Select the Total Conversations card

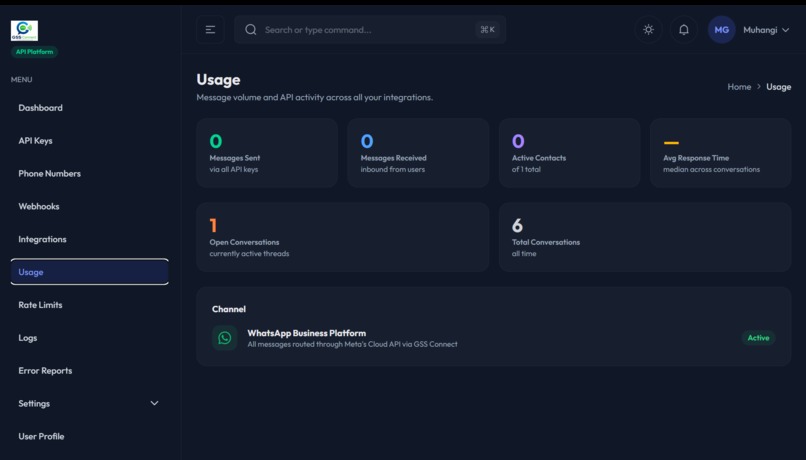[645, 237]
